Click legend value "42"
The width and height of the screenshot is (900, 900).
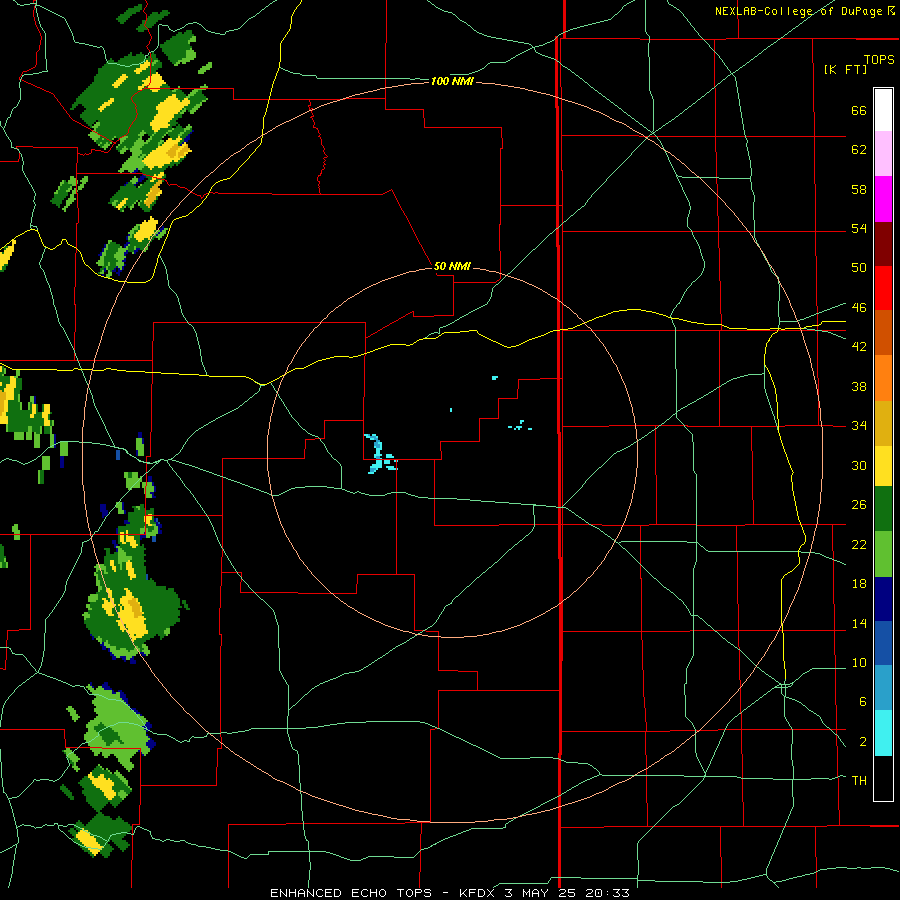(859, 346)
